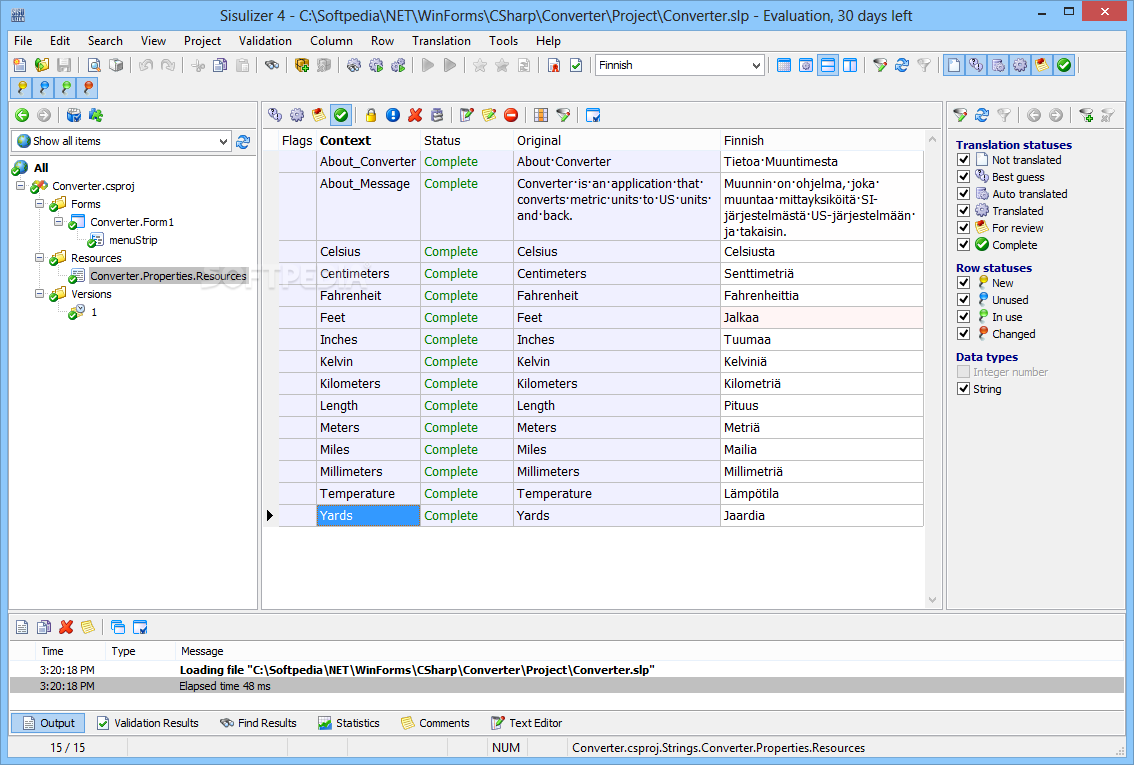Select version 1 in the tree
Image resolution: width=1134 pixels, height=765 pixels.
tap(94, 312)
